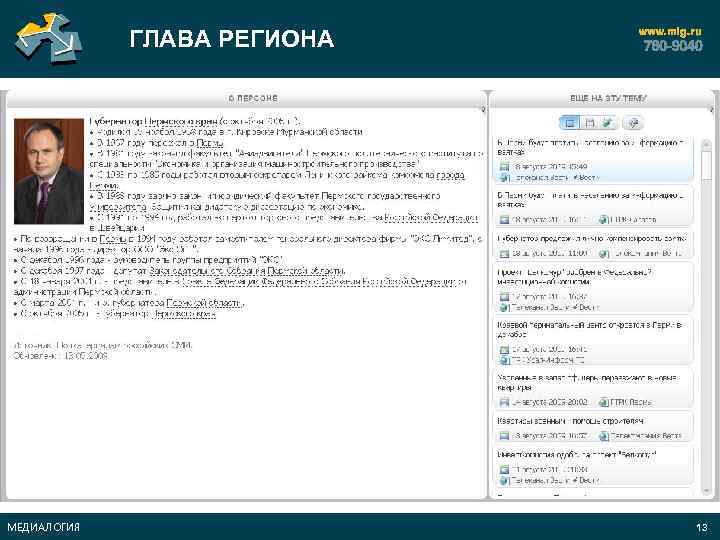Click the phone number 780-9040

coord(673,45)
